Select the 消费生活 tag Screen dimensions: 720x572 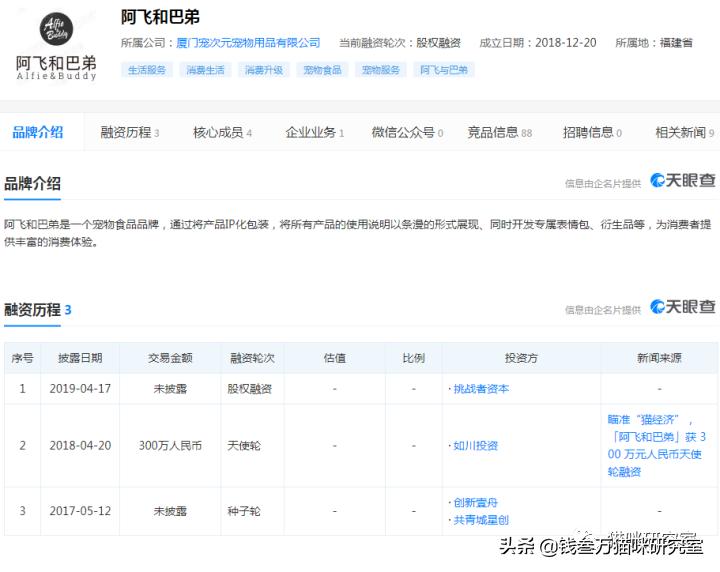click(205, 70)
